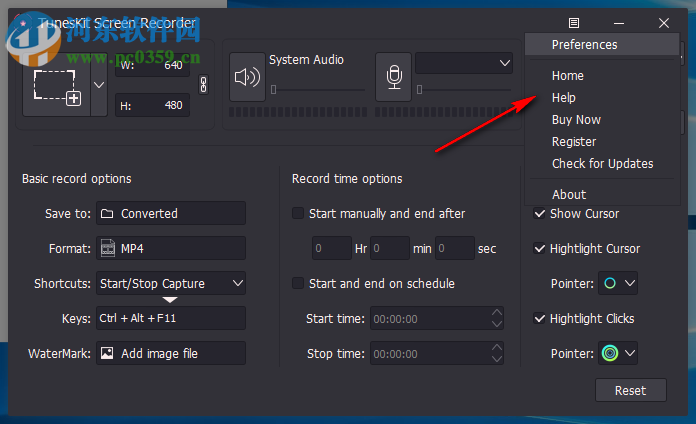The height and width of the screenshot is (424, 696).
Task: Uncheck the Hightlight Clicks checkbox
Action: (x=539, y=318)
